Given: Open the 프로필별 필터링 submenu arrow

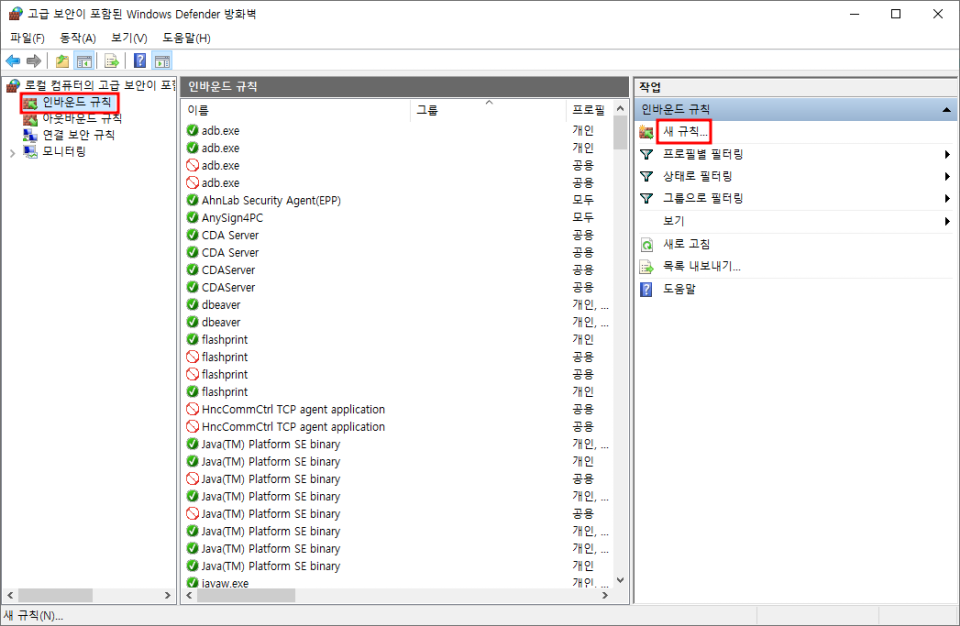Looking at the screenshot, I should coord(947,154).
